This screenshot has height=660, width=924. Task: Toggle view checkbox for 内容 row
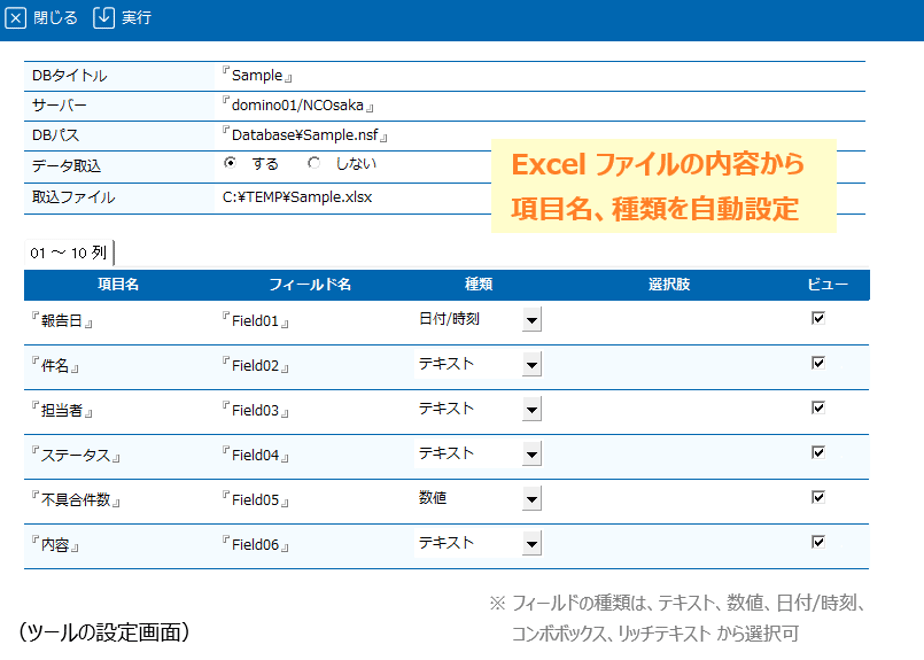(818, 542)
